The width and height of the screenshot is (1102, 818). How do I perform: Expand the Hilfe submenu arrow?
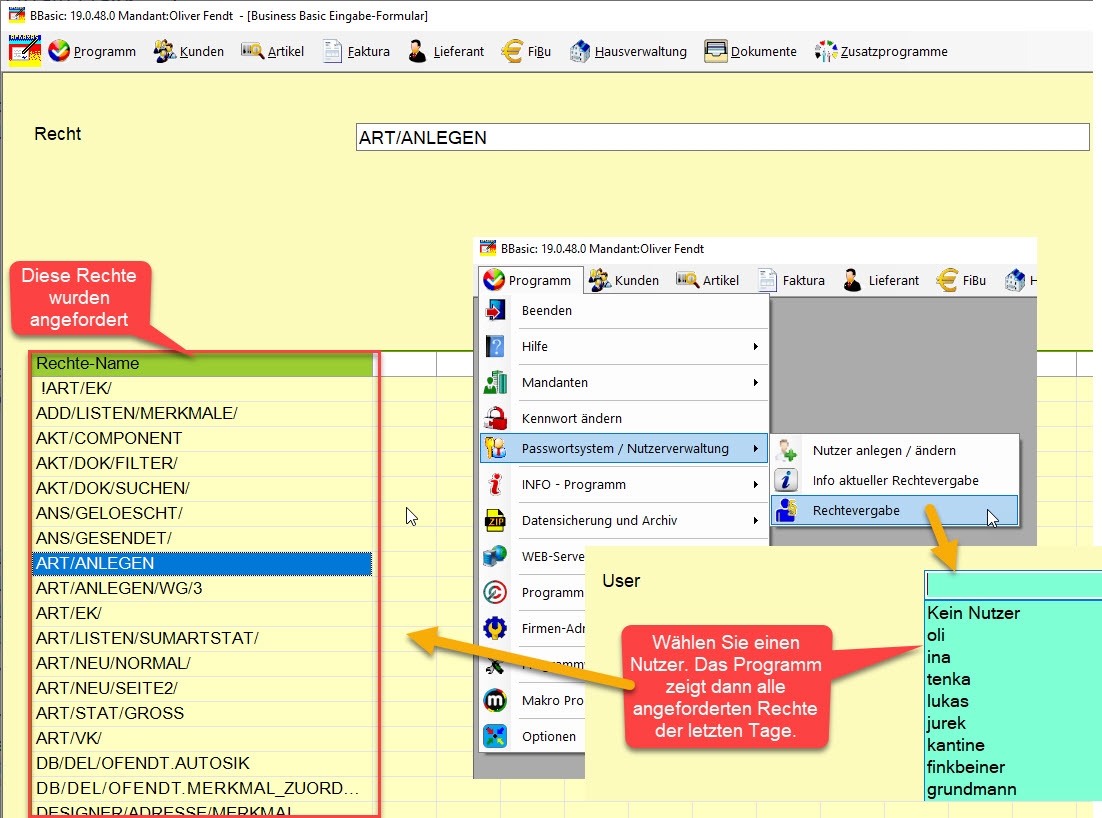[x=756, y=346]
